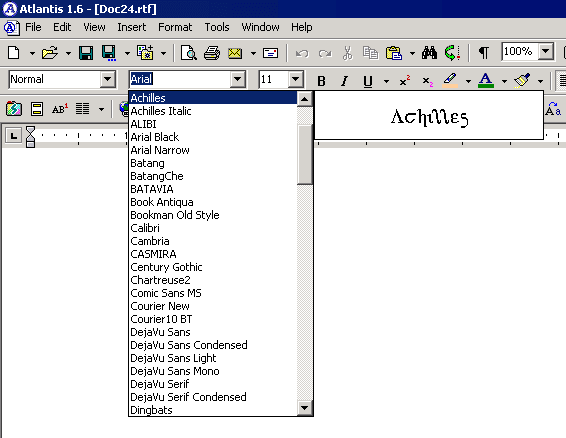Choose Calibri from font list
The image size is (566, 438).
[213, 228]
